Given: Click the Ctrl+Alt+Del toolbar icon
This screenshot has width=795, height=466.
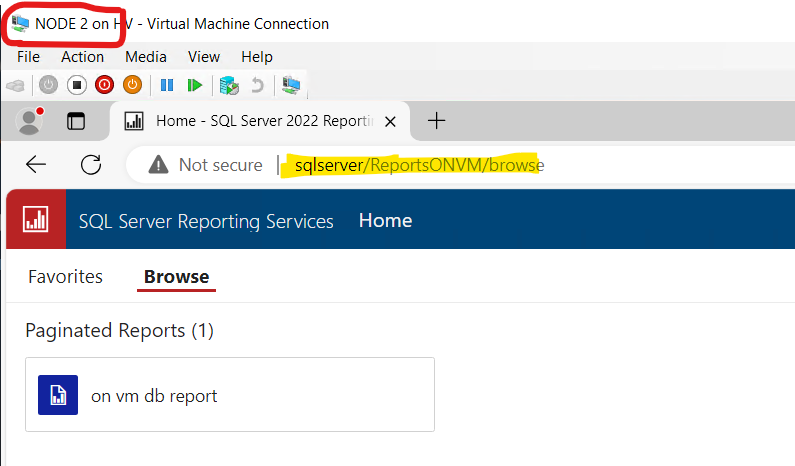Looking at the screenshot, I should (16, 85).
